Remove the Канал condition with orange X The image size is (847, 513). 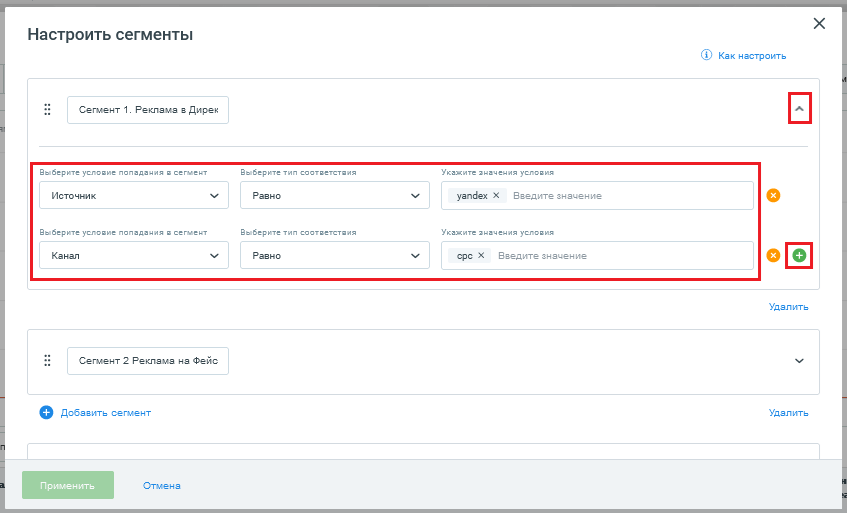[773, 255]
